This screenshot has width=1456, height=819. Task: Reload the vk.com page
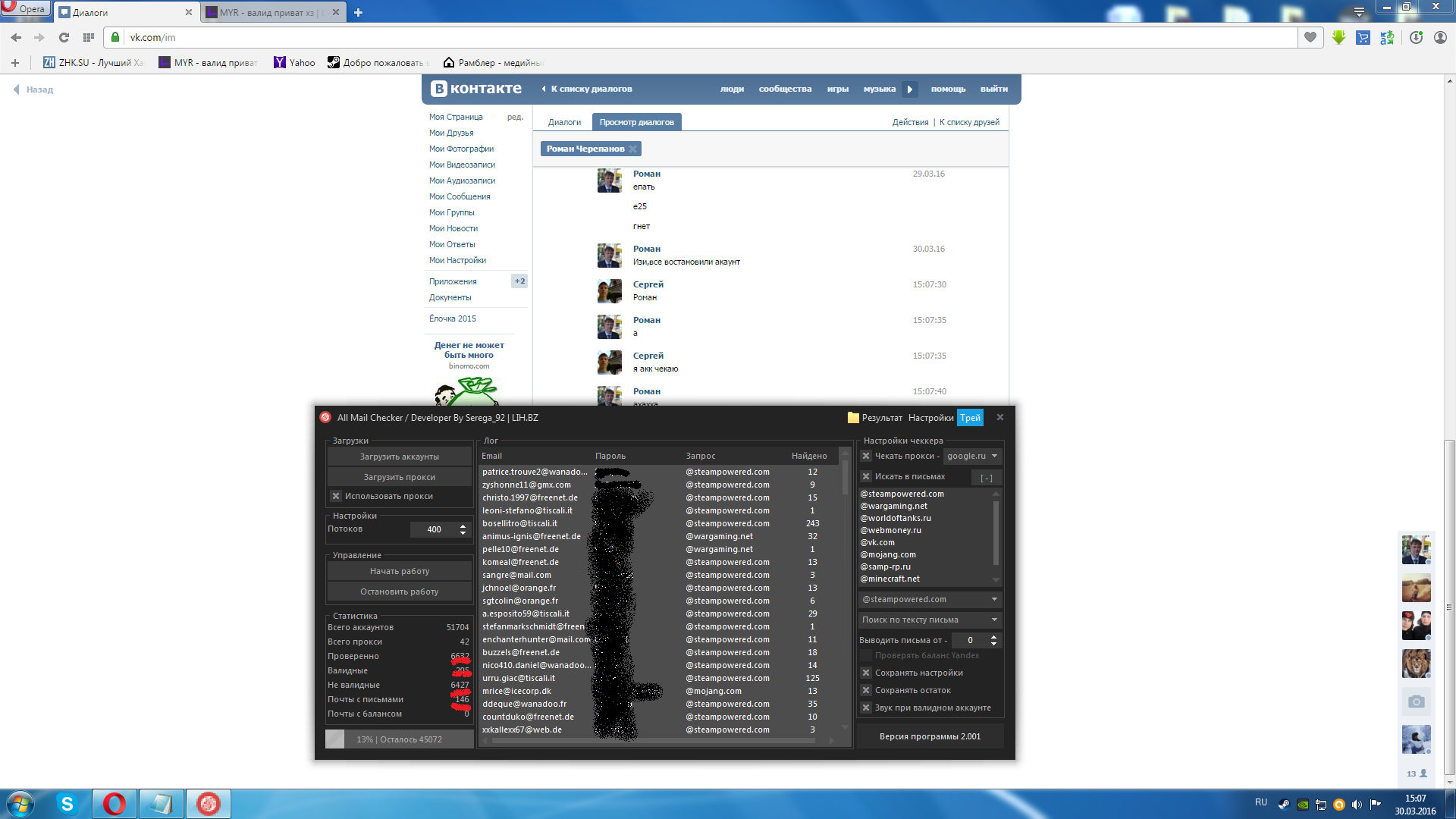(64, 37)
